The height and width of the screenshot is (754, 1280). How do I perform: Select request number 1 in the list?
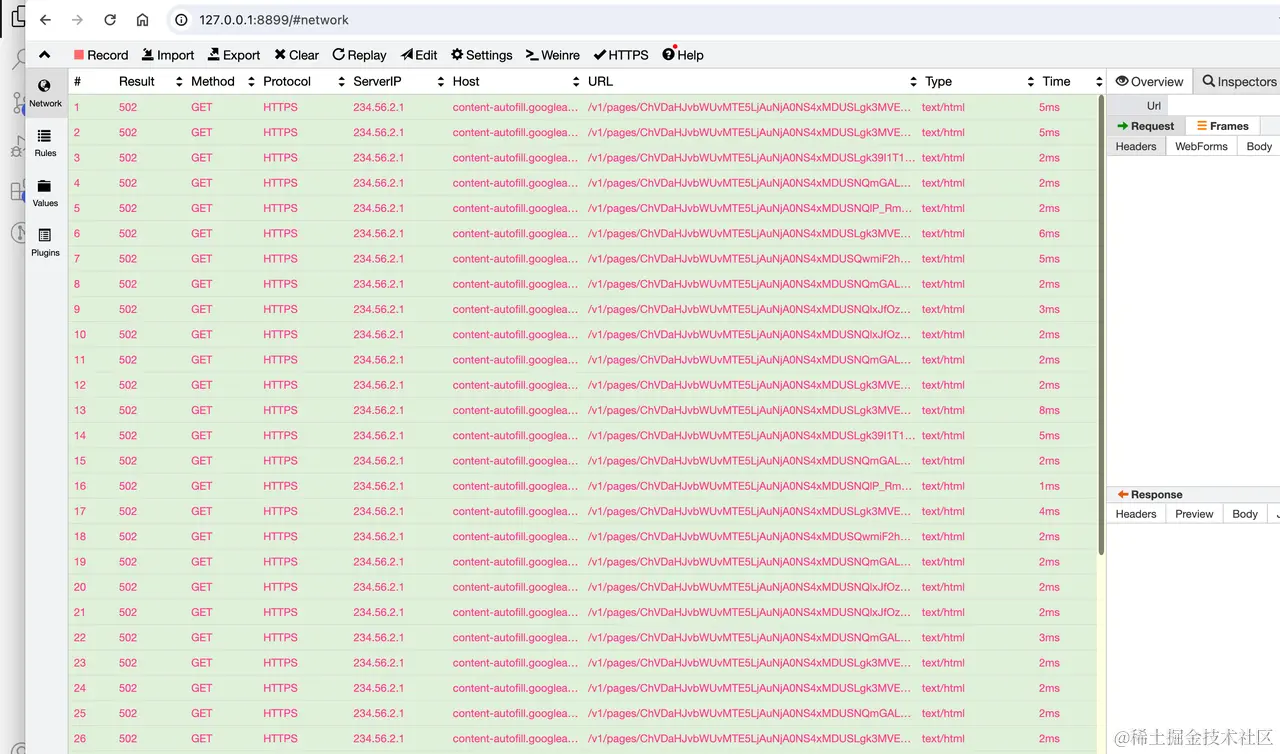pyautogui.click(x=582, y=107)
